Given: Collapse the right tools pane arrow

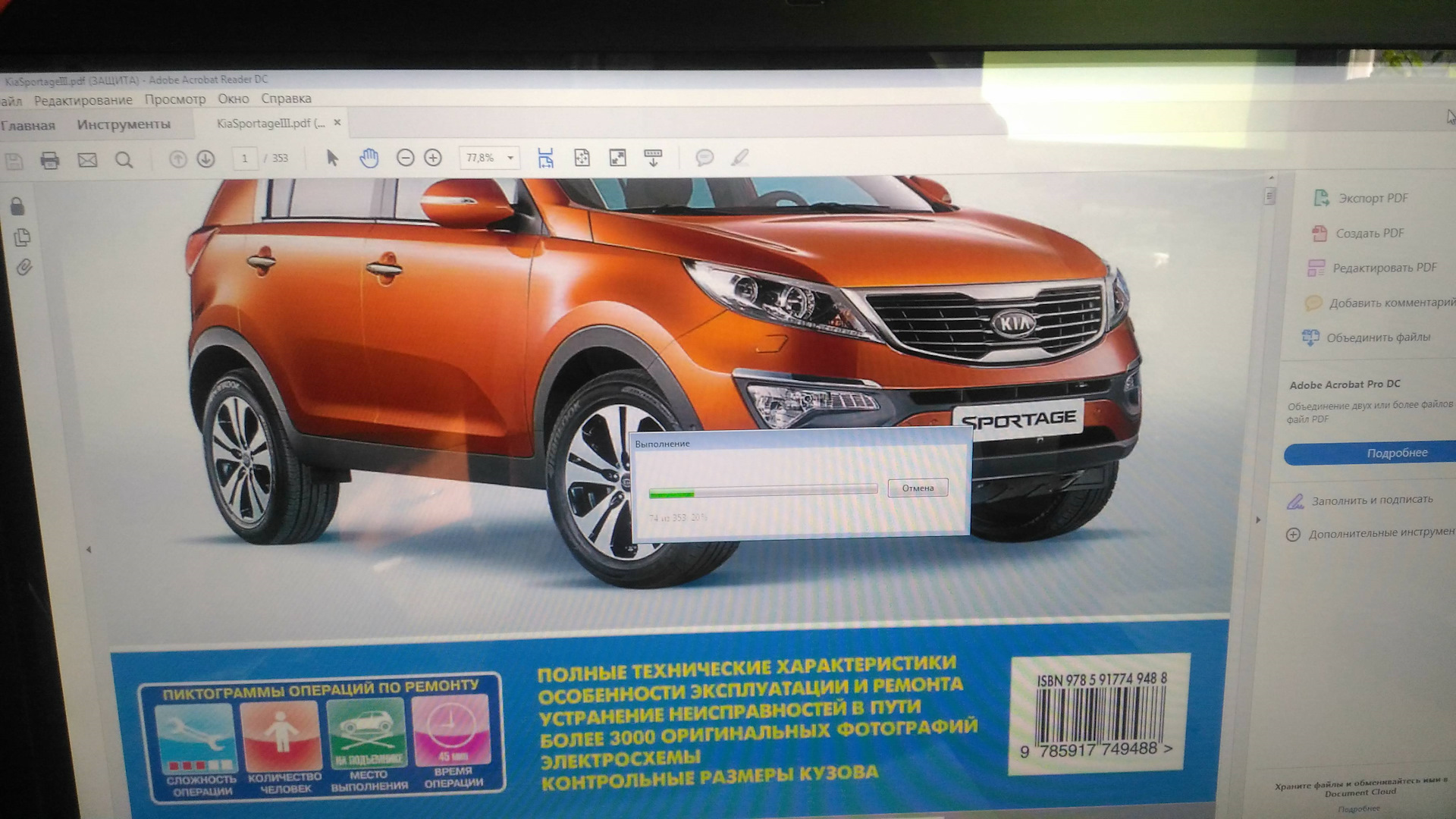Looking at the screenshot, I should point(1258,519).
